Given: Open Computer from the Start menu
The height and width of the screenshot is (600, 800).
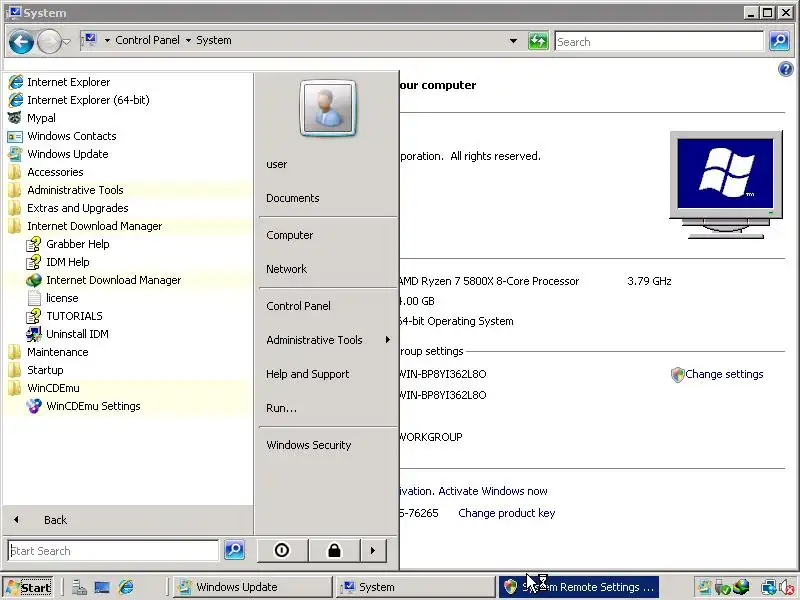Looking at the screenshot, I should (289, 235).
